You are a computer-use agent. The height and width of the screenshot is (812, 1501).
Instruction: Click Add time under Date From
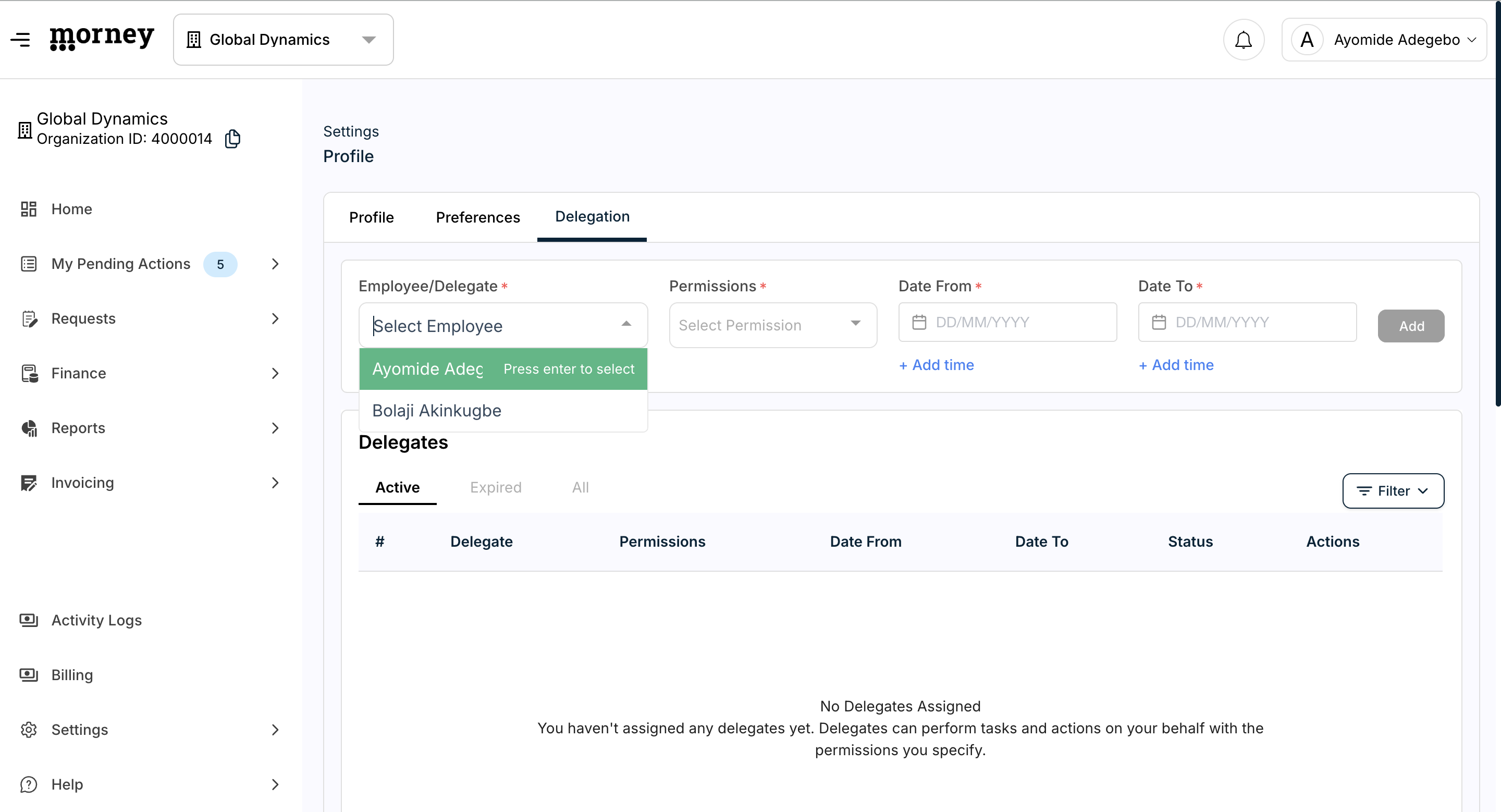(x=937, y=365)
